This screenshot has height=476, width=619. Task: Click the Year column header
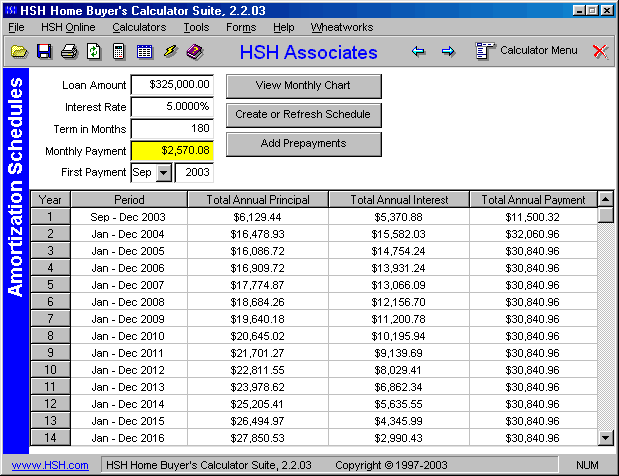click(50, 200)
